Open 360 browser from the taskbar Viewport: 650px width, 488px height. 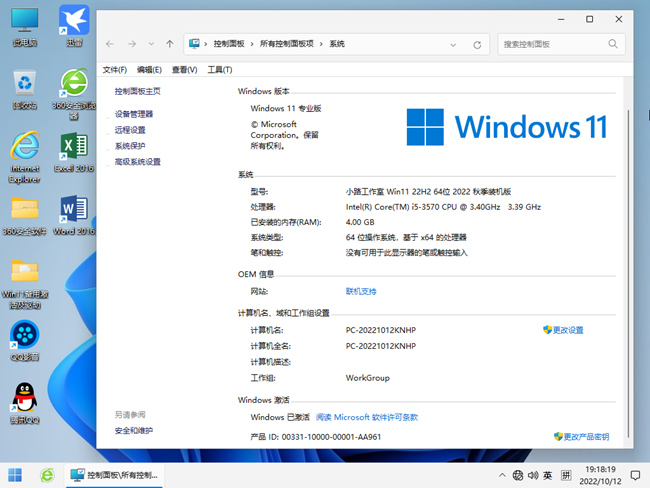(47, 475)
